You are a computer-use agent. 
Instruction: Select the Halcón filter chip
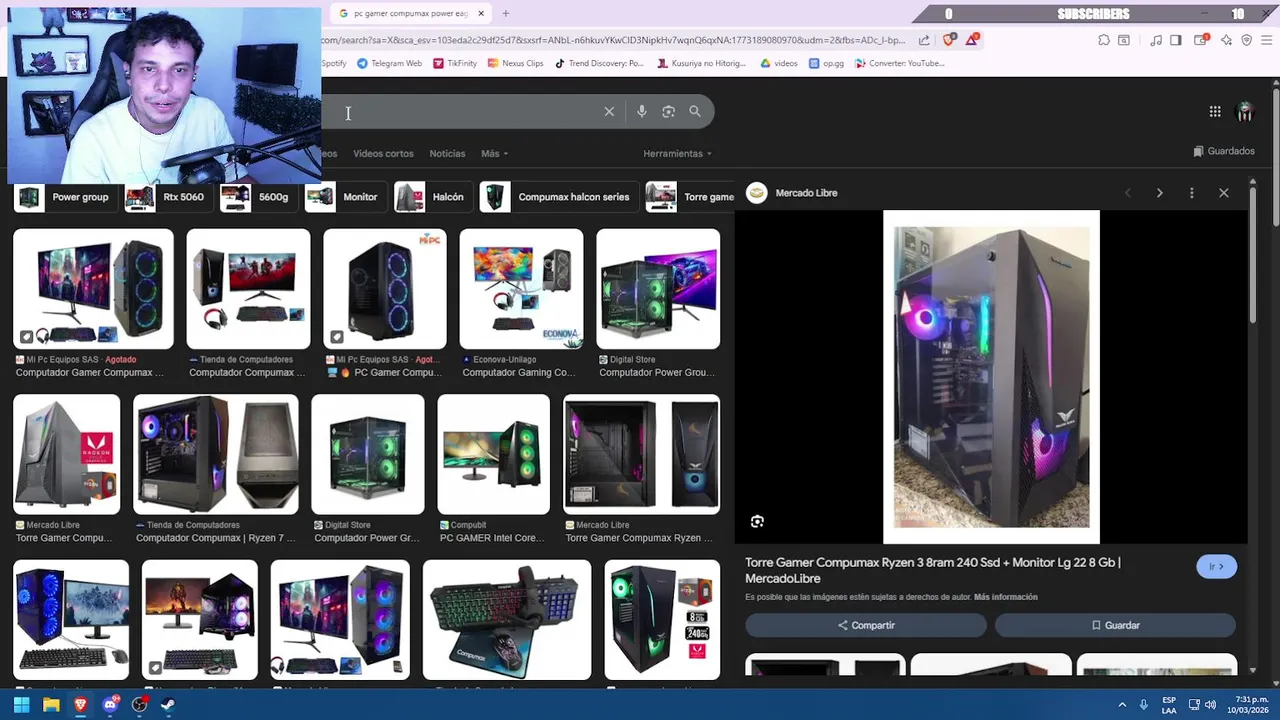(x=432, y=197)
